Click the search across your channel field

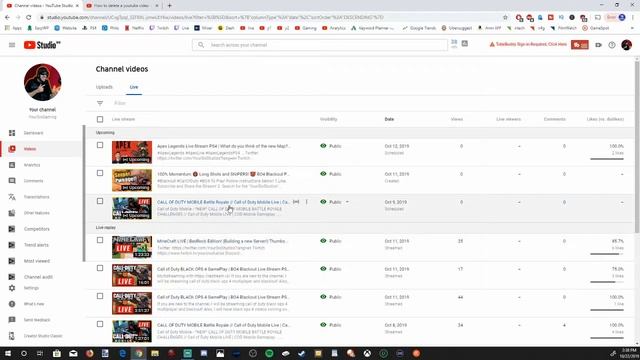point(320,45)
